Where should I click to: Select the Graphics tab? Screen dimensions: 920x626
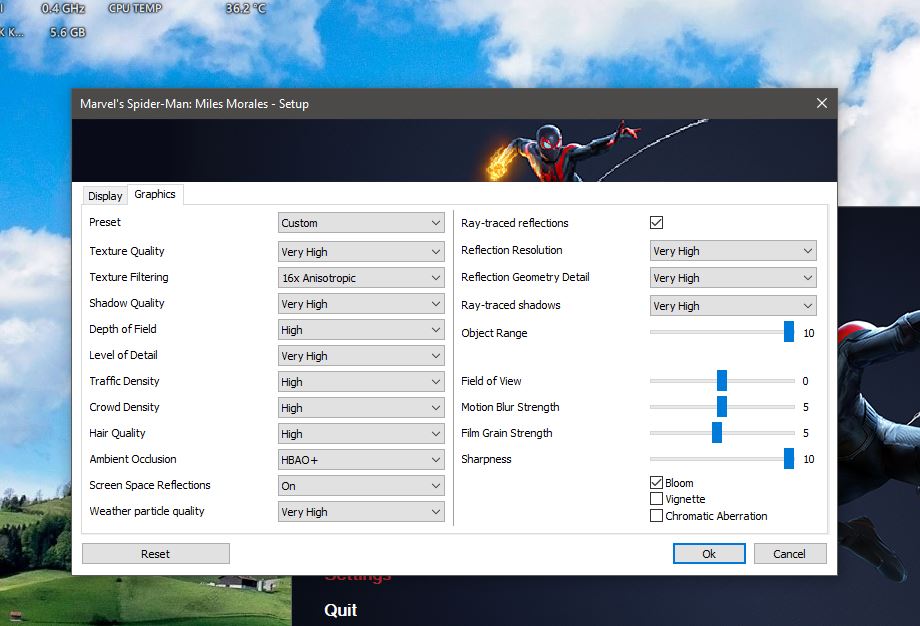click(x=155, y=194)
